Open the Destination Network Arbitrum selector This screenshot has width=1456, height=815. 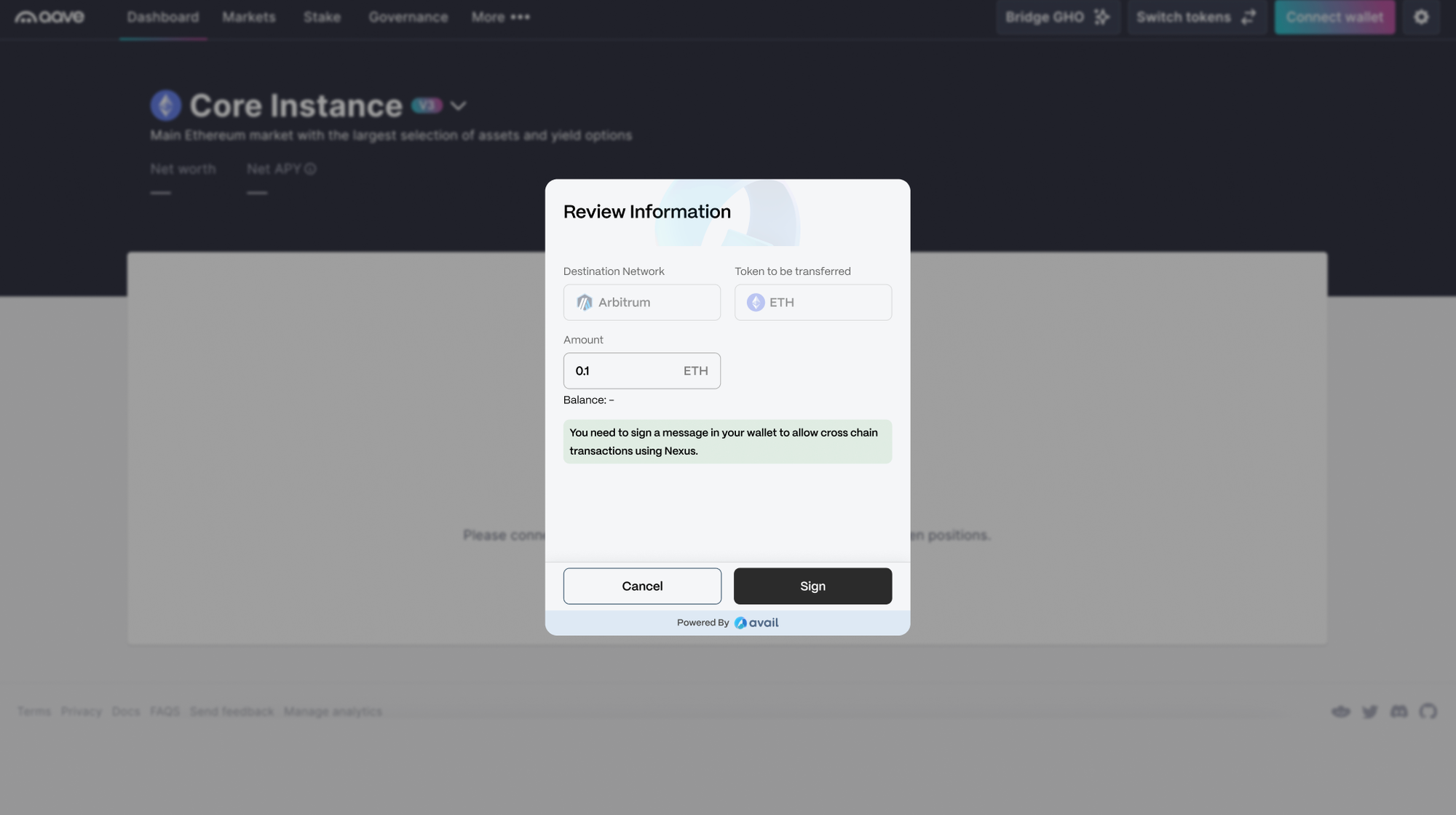pyautogui.click(x=641, y=302)
